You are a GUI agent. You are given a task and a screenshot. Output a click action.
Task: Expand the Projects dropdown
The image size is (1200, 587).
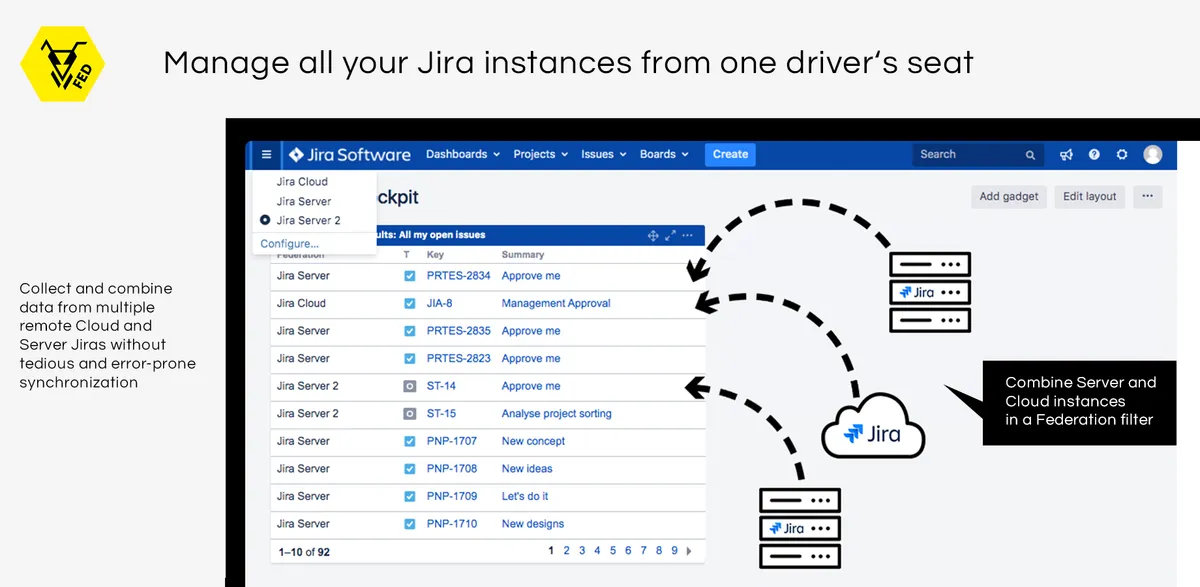click(x=540, y=154)
